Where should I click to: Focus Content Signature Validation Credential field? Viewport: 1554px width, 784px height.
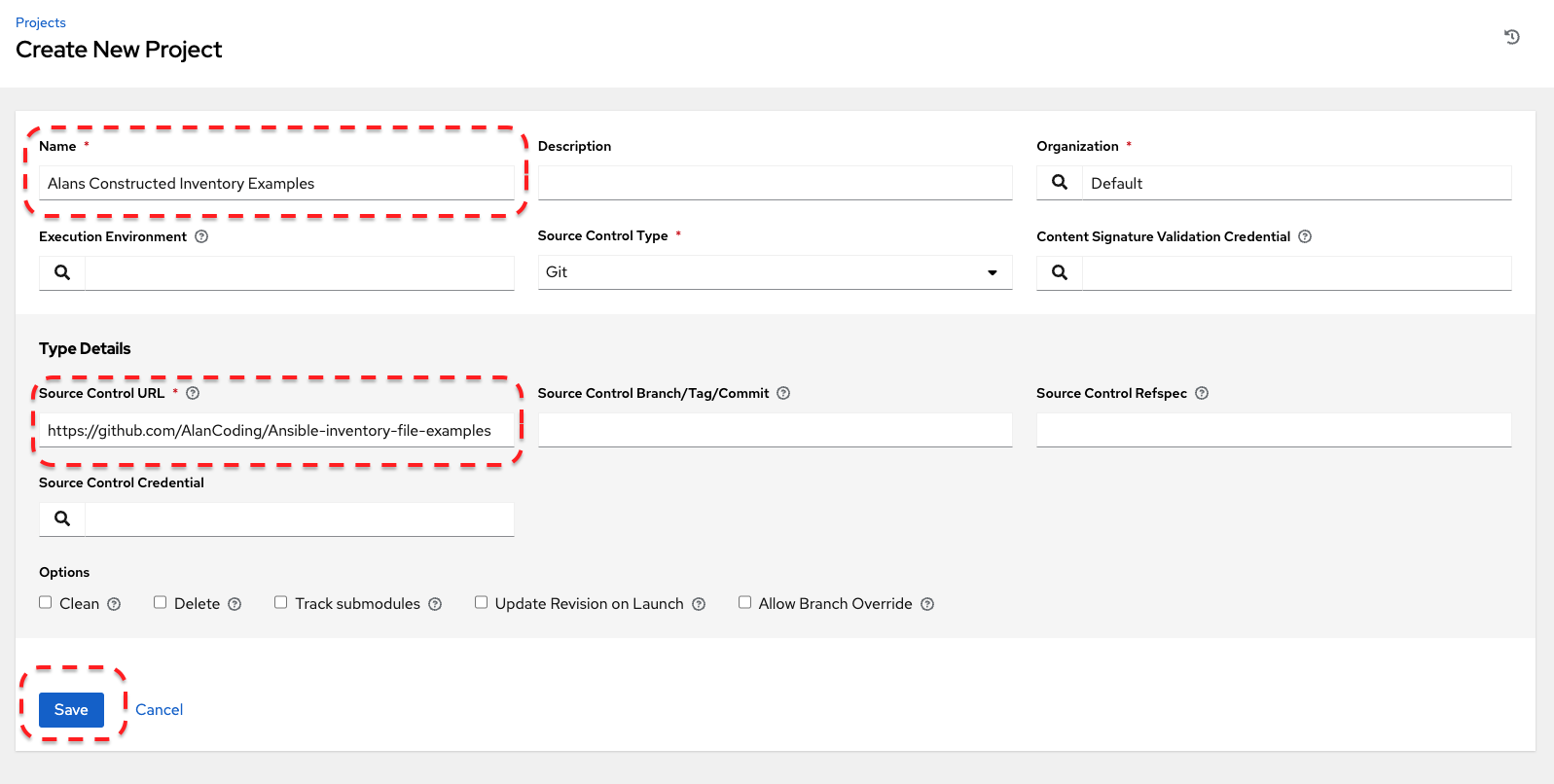1297,272
